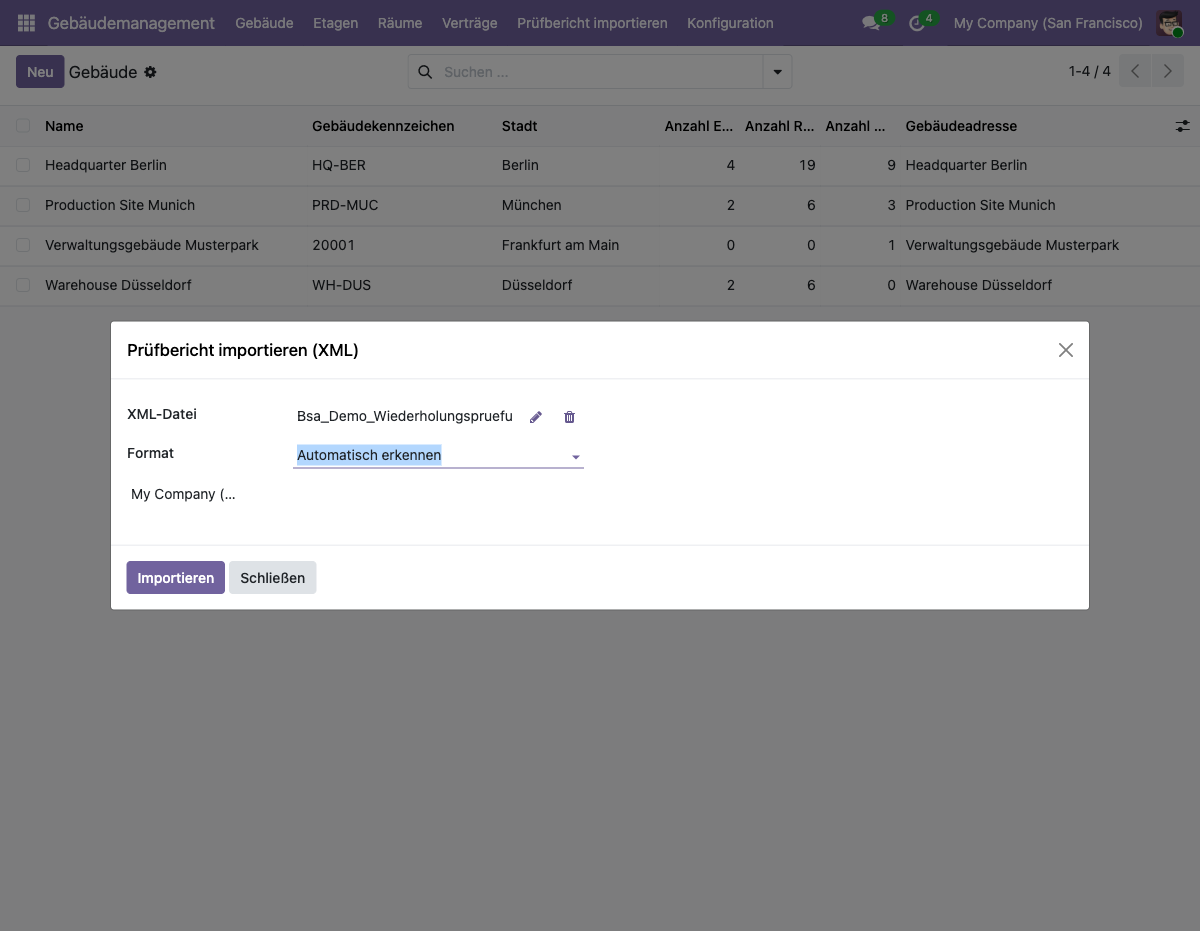
Task: Open the Warehouse Düsseldorf name cell
Action: pos(118,285)
